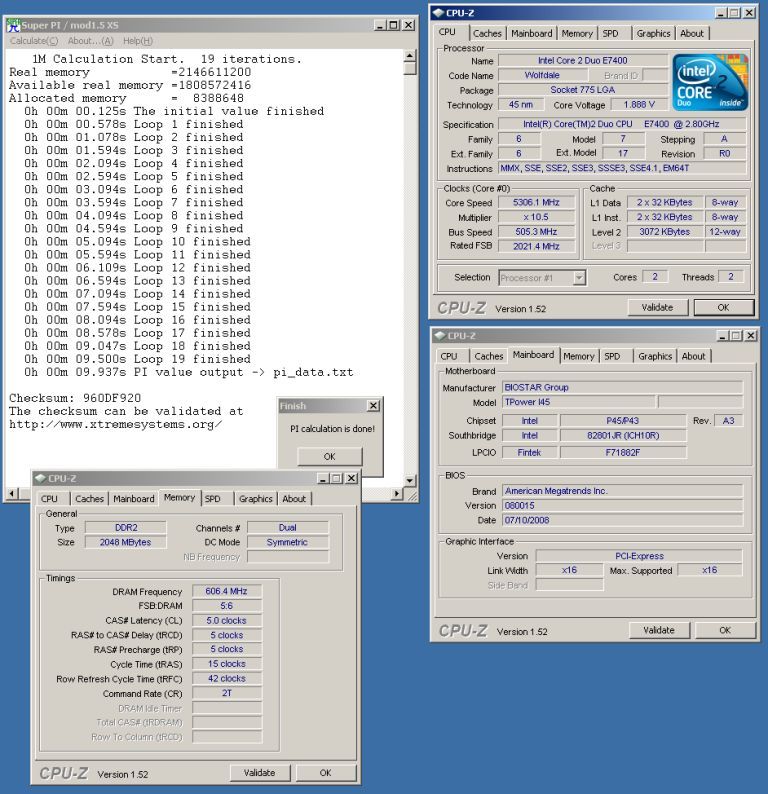Maximize the Super PI window
768x794 pixels.
pyautogui.click(x=394, y=25)
